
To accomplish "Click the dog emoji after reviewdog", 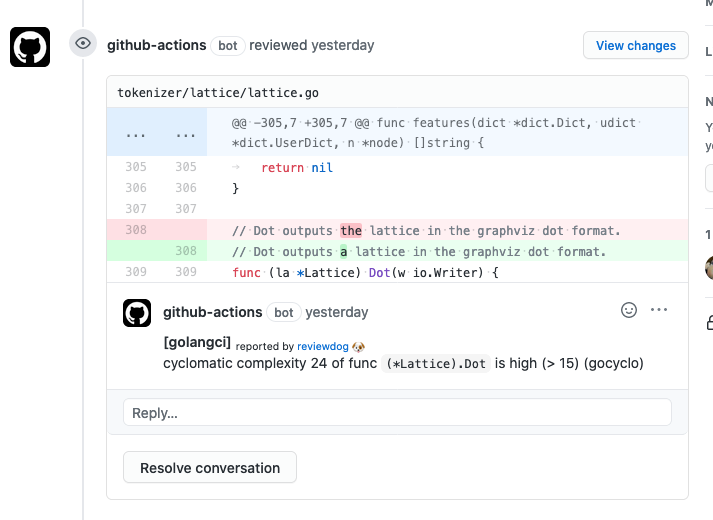I will [359, 346].
